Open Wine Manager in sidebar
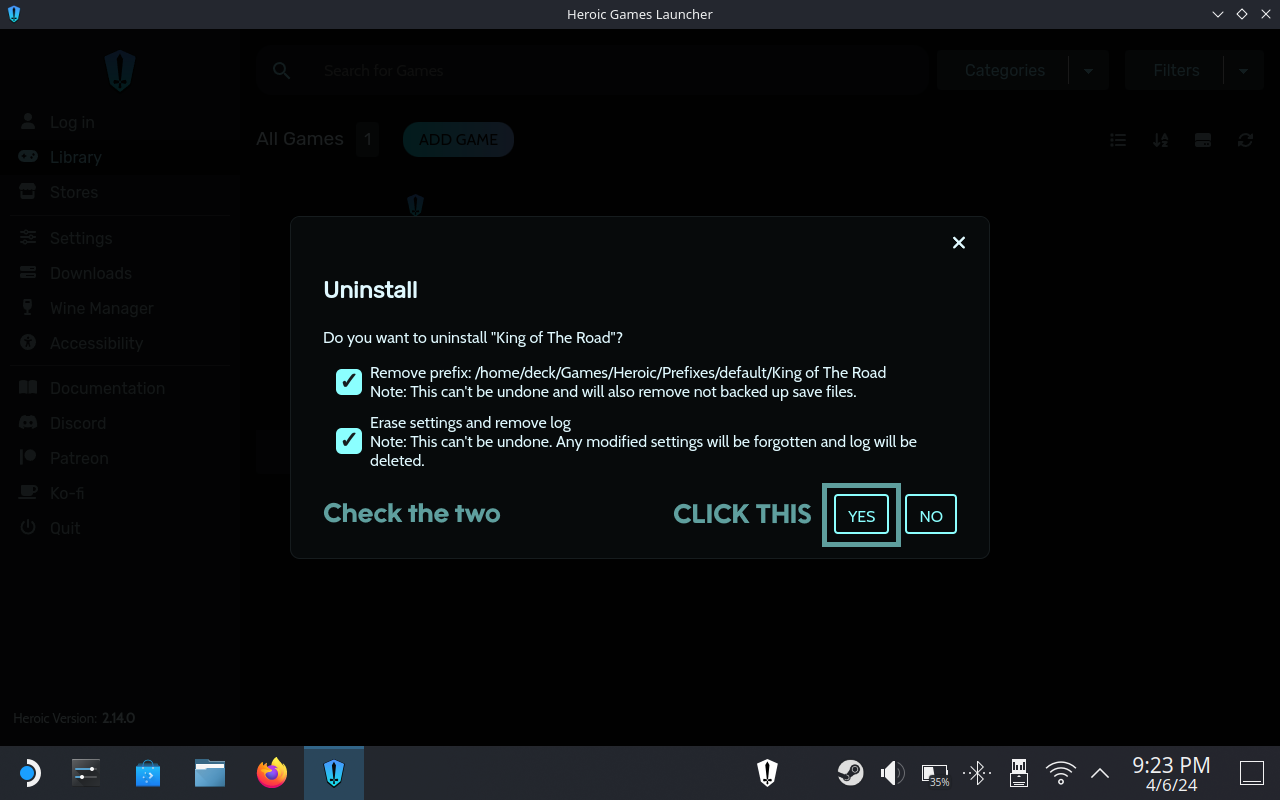The width and height of the screenshot is (1280, 800). (x=101, y=308)
